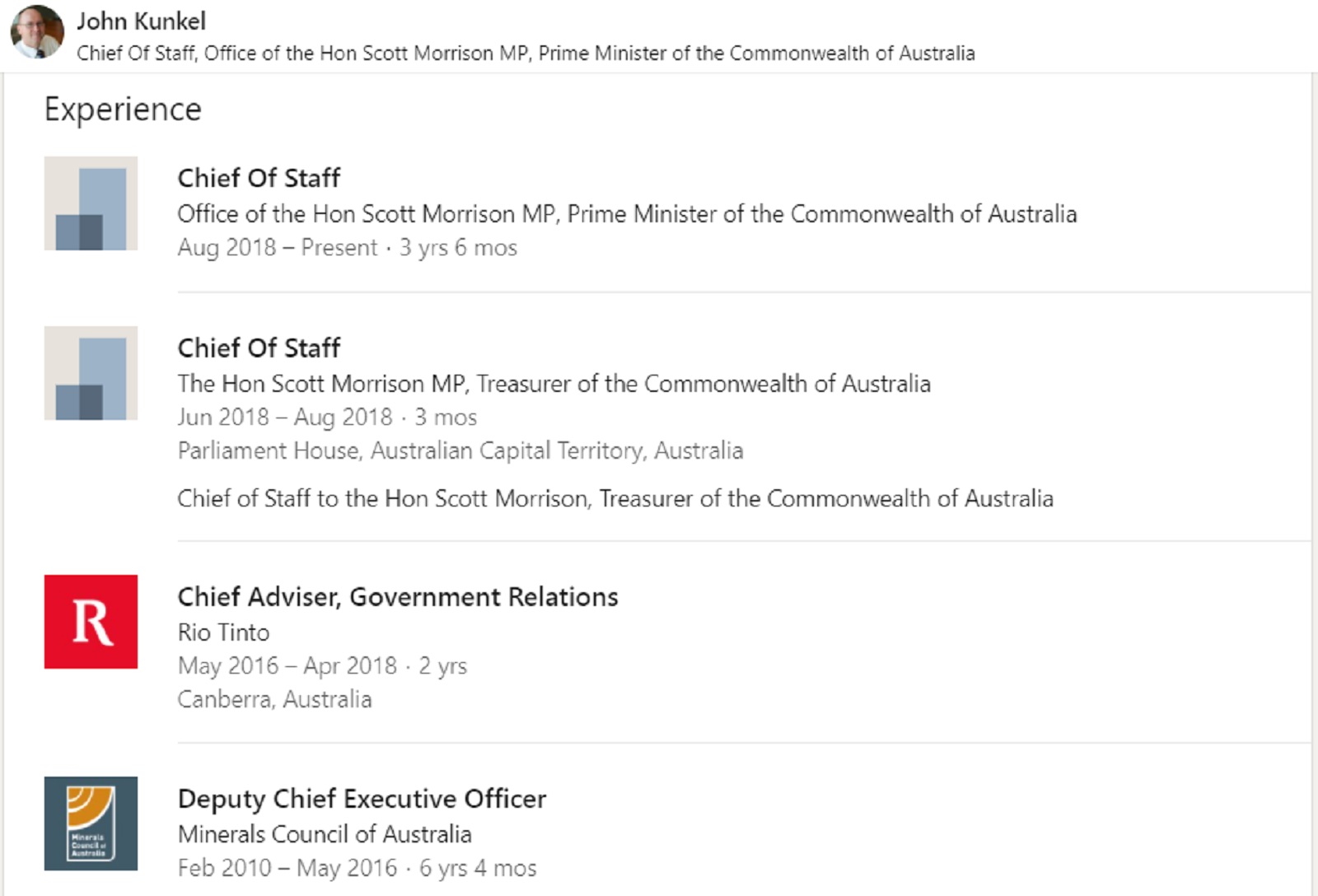The height and width of the screenshot is (896, 1318).
Task: Open the first Chief Of Staff job title
Action: [x=259, y=178]
